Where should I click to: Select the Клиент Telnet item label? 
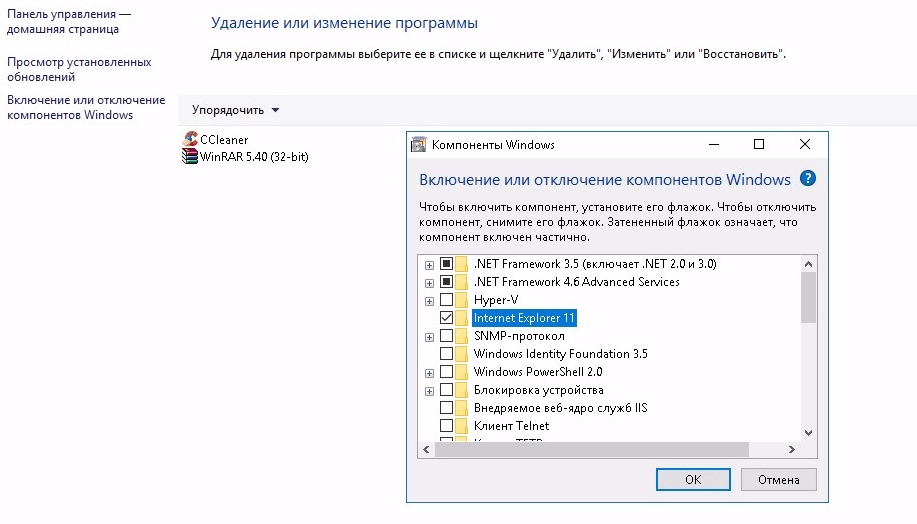coord(512,426)
